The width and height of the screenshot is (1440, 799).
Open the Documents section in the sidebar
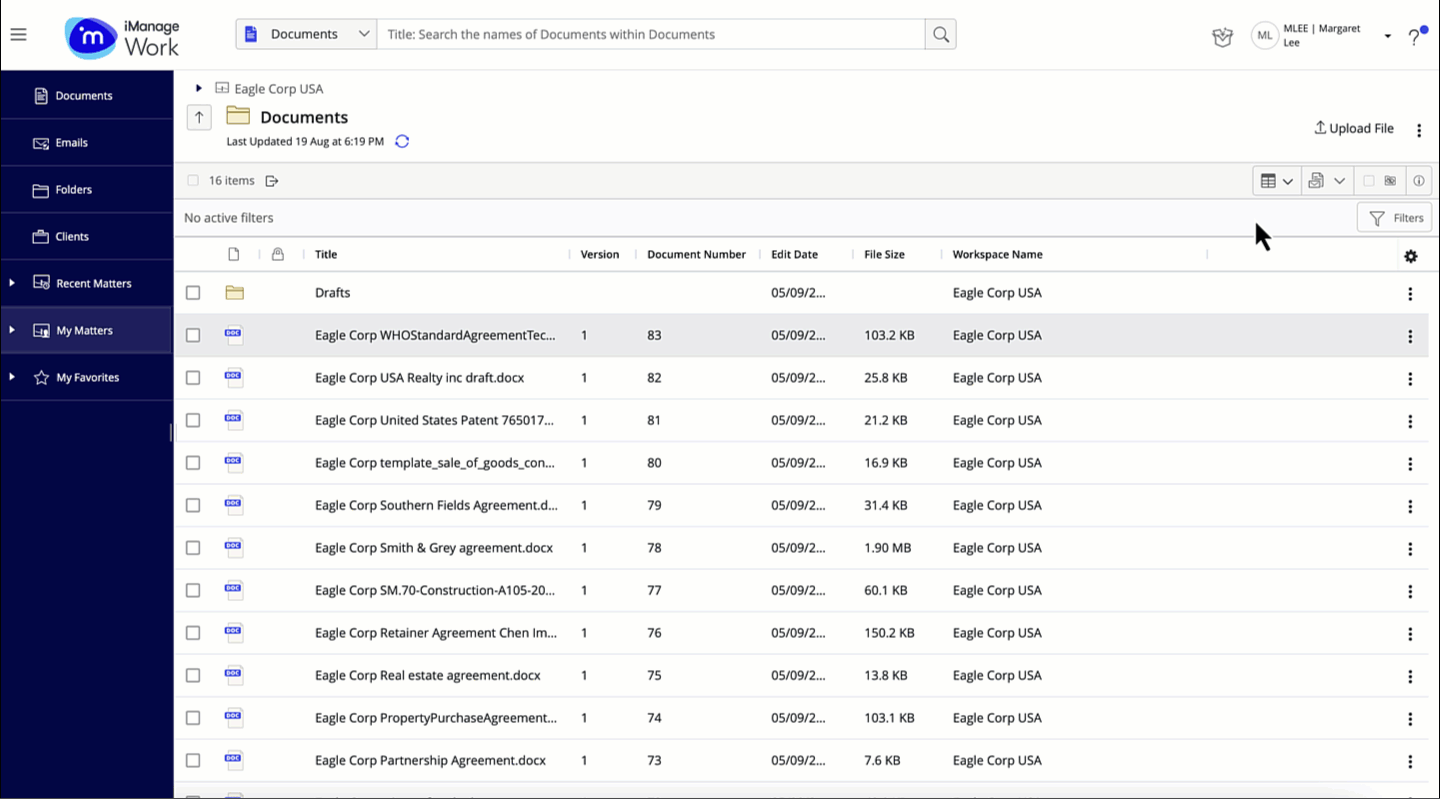[x=86, y=95]
